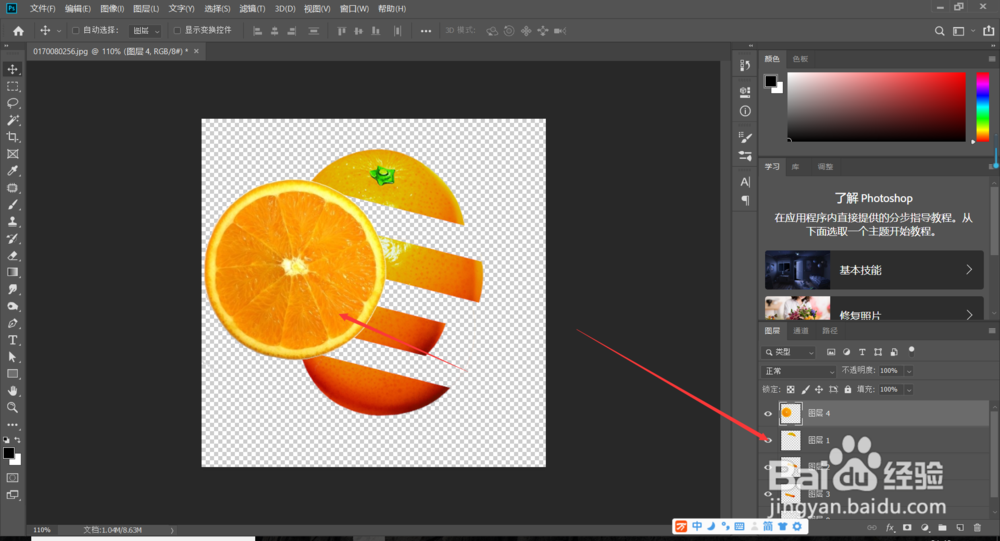Click the more options ellipsis in options bar
This screenshot has height=541, width=1000.
pyautogui.click(x=425, y=31)
